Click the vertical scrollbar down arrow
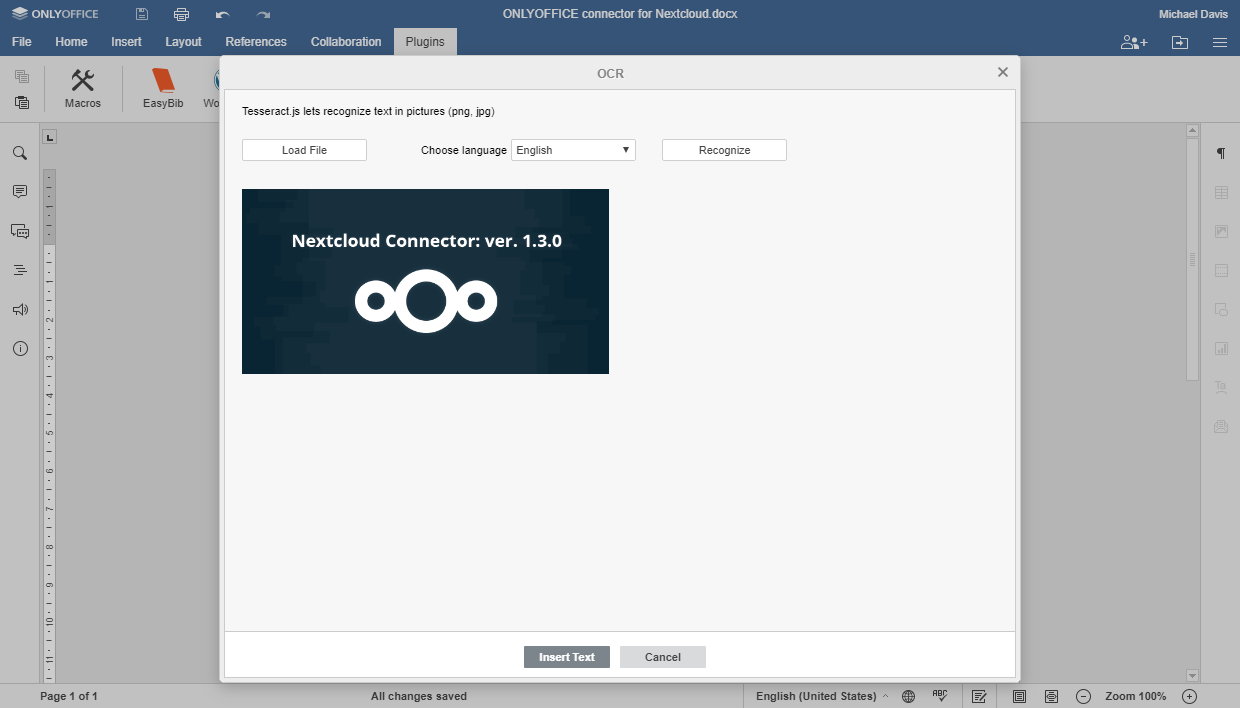1240x708 pixels. click(1192, 676)
